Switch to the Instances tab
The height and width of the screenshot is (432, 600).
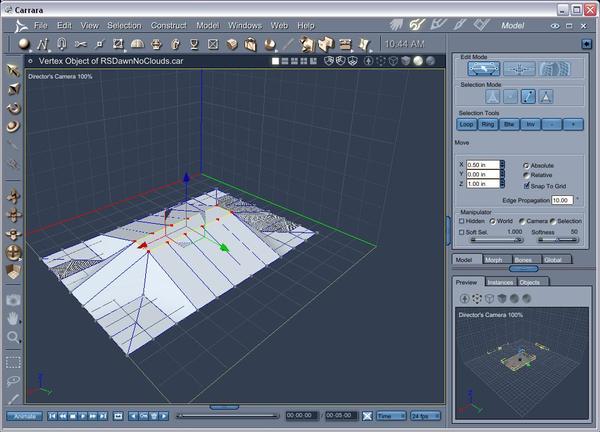pos(500,282)
